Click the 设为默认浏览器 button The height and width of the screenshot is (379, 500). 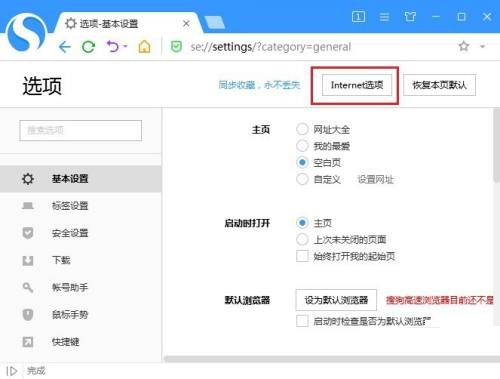click(336, 300)
